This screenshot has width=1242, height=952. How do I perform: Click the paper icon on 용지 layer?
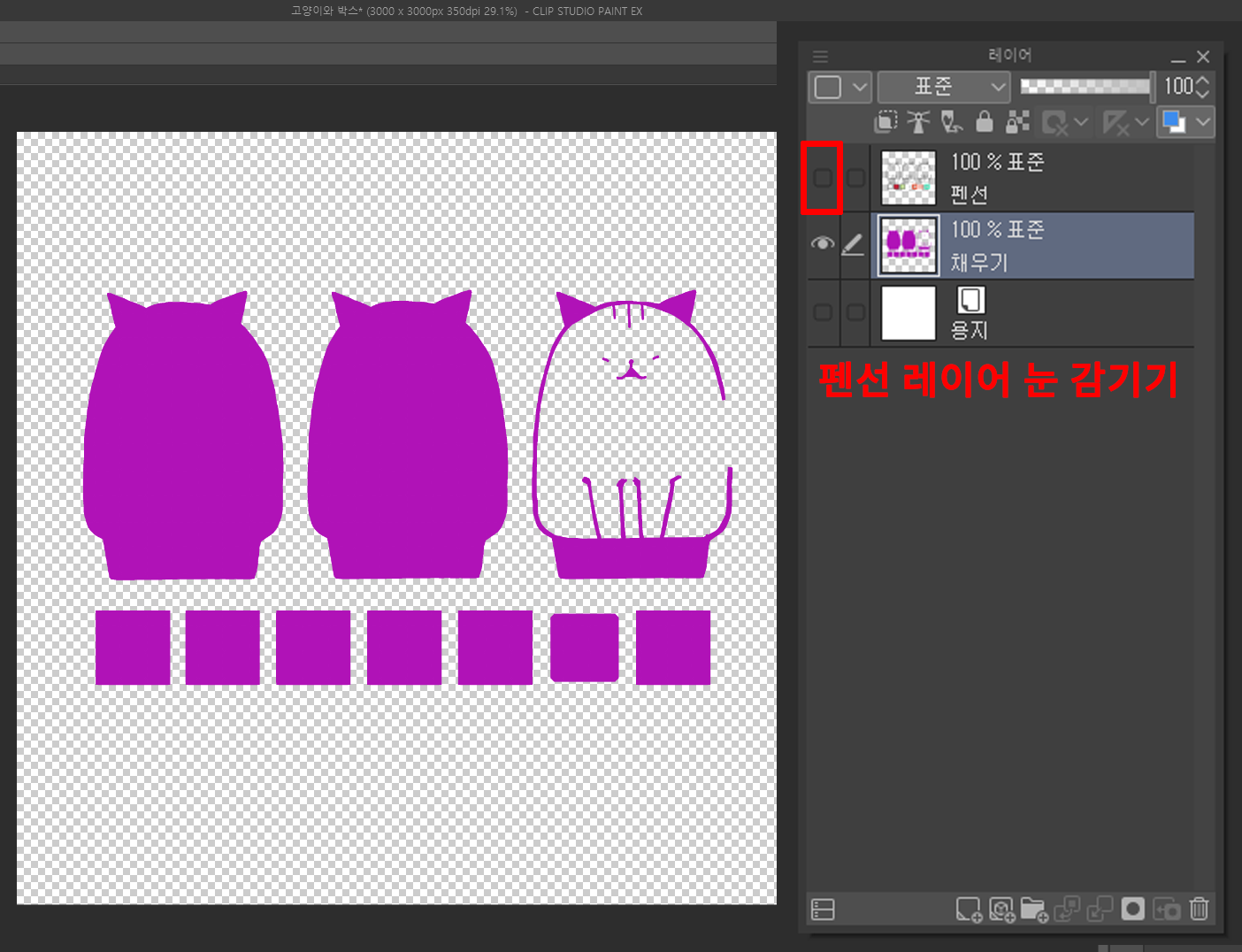tap(970, 300)
